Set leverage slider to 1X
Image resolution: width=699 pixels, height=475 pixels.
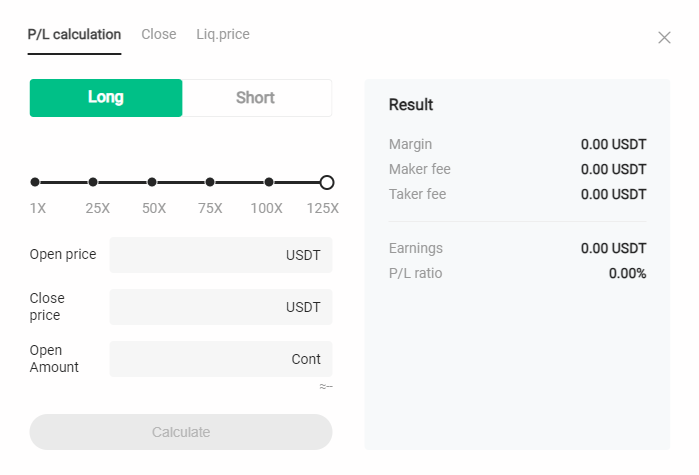click(35, 182)
